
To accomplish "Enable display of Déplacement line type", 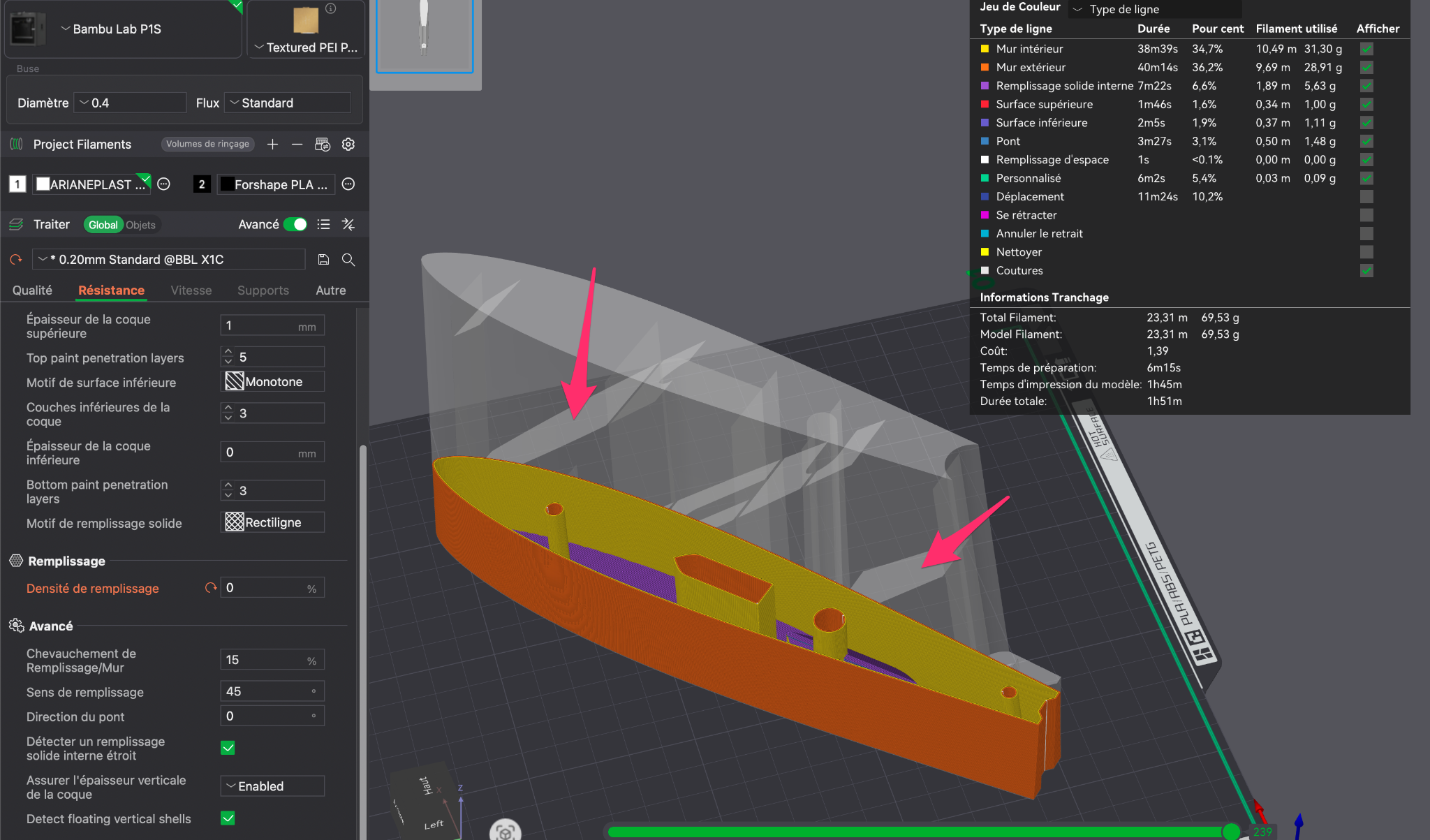I will (1366, 197).
